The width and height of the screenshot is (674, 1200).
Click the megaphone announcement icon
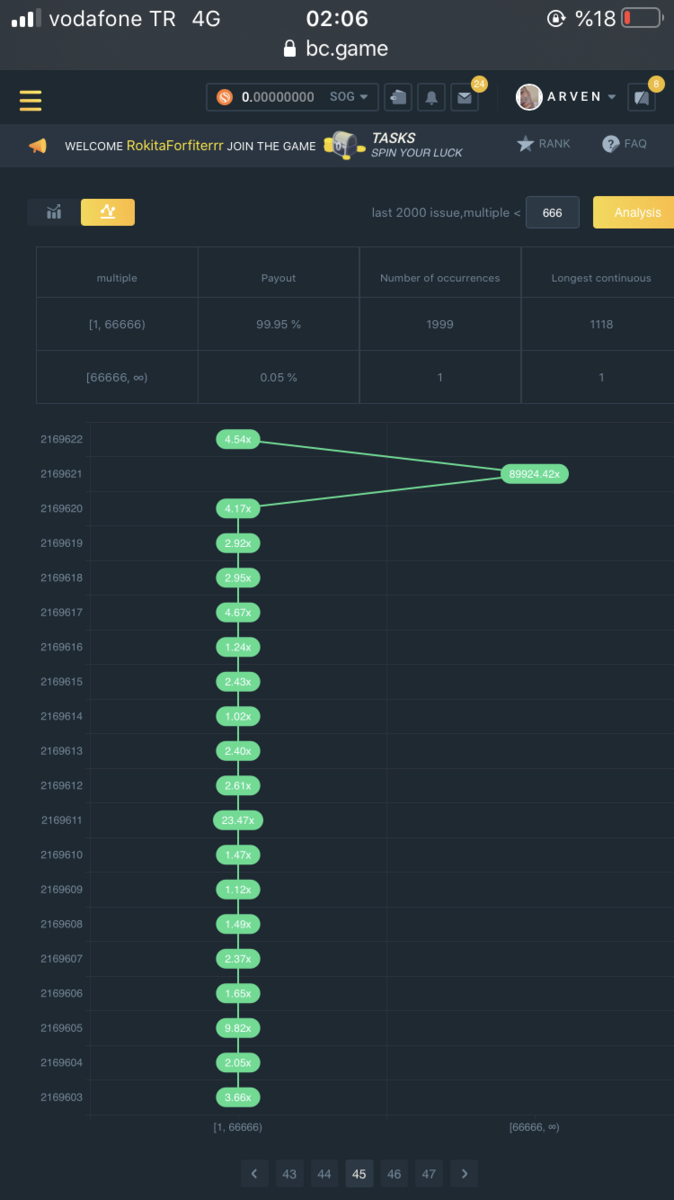37,145
